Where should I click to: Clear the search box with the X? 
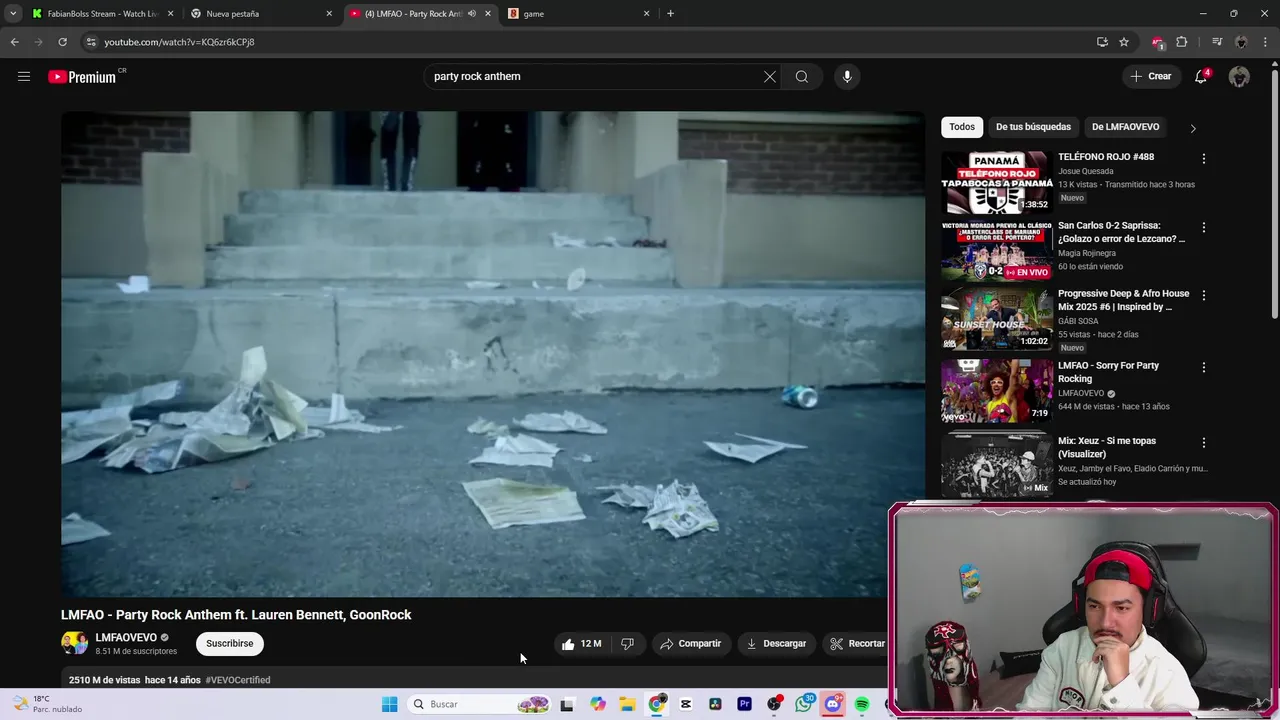770,77
